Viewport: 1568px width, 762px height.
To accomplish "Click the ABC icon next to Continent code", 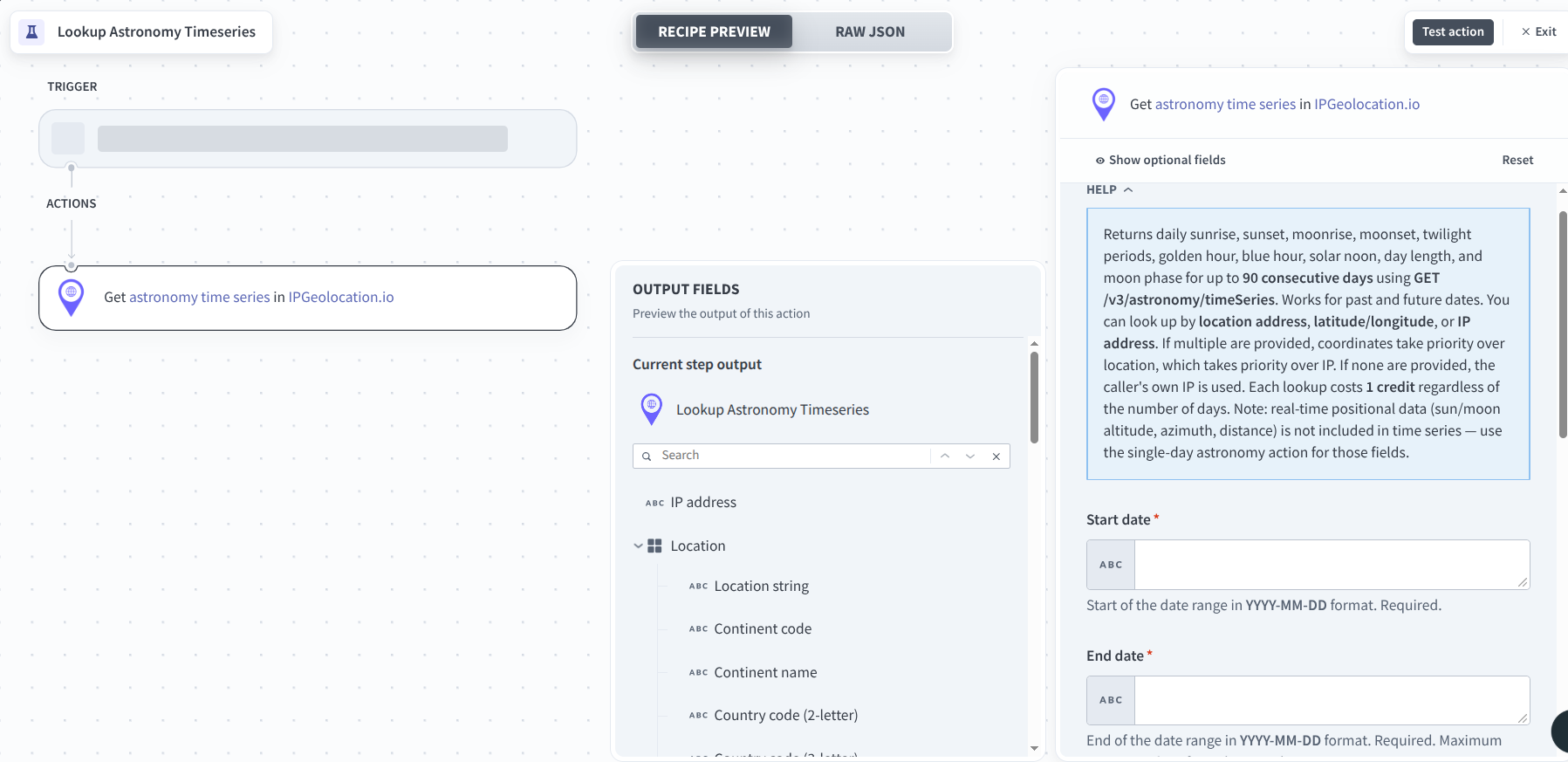I will 698,629.
